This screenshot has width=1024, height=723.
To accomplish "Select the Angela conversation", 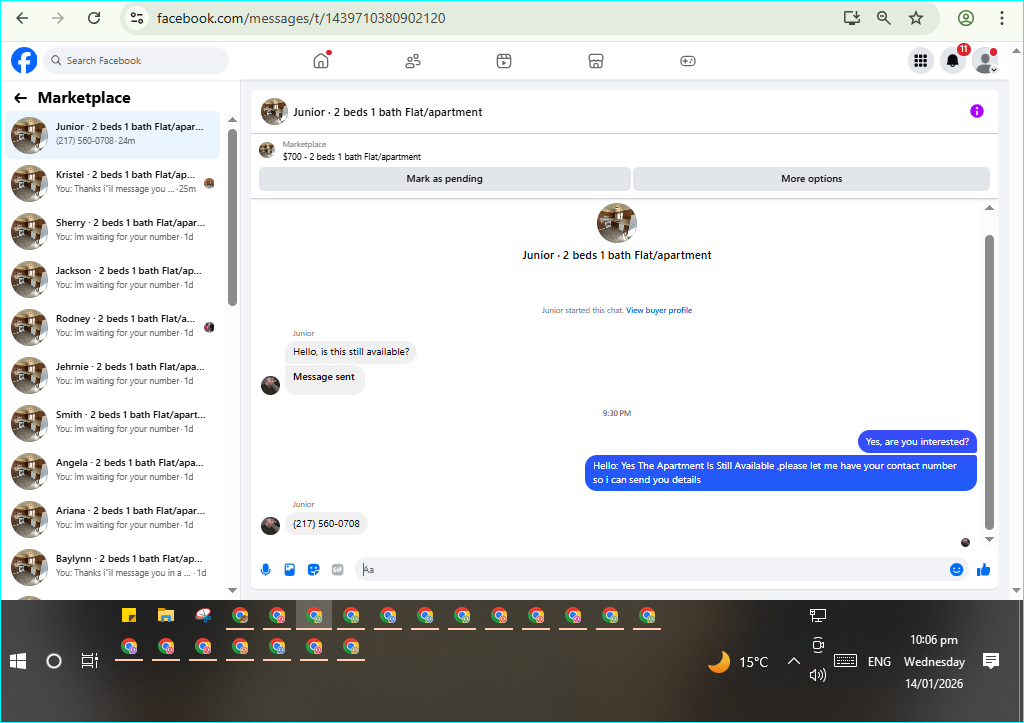I will click(113, 471).
